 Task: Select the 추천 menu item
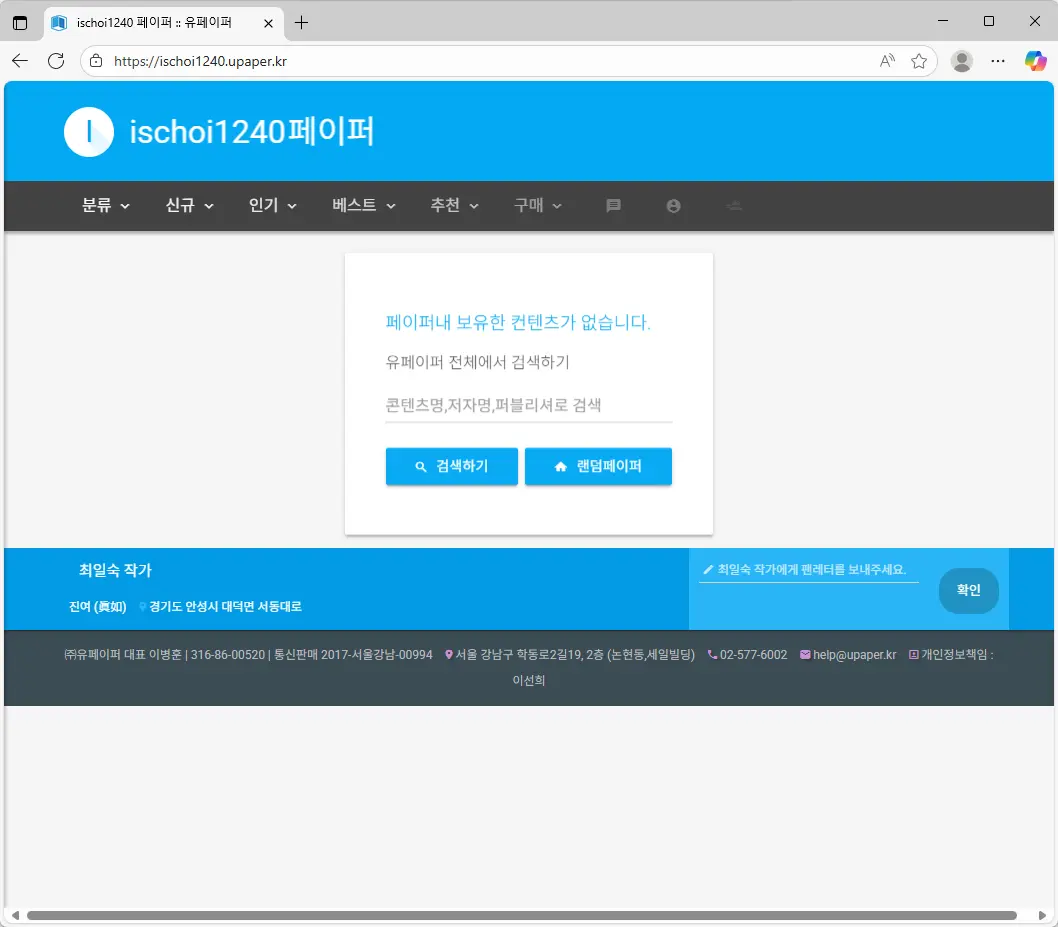[455, 206]
